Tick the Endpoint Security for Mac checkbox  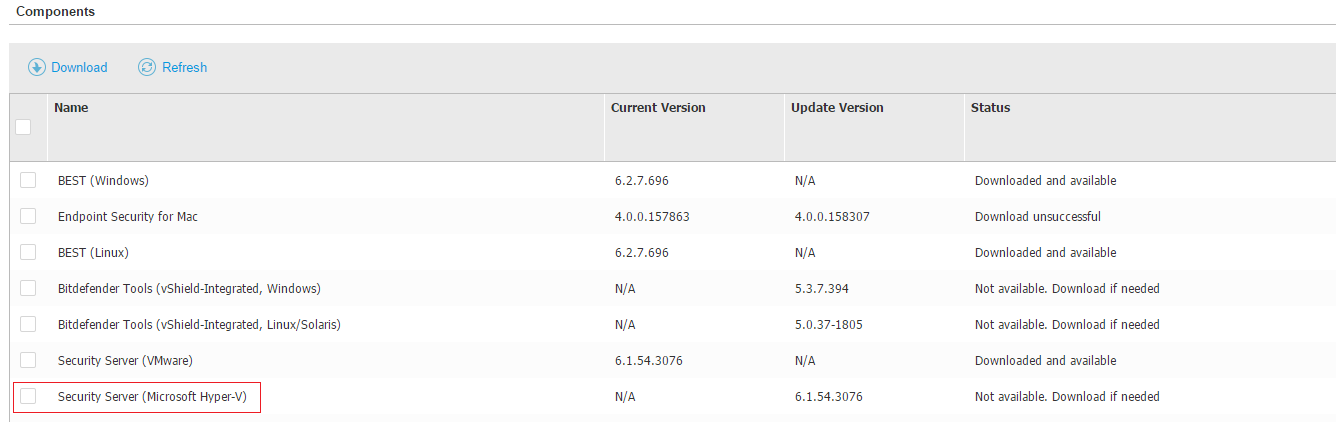28,216
